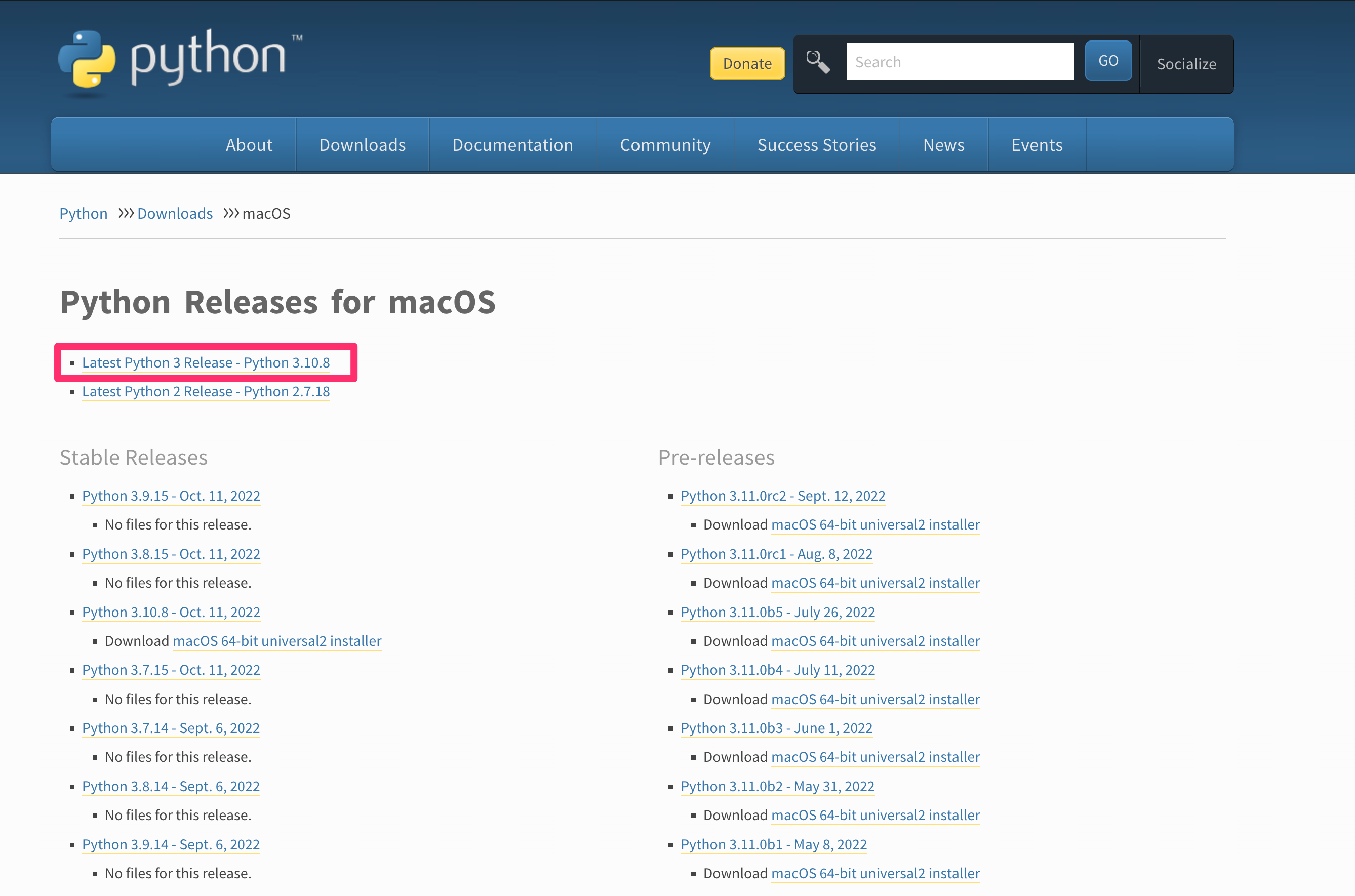1355x896 pixels.
Task: Click 'No files for this release.' under Python 3.7.15
Action: click(178, 699)
